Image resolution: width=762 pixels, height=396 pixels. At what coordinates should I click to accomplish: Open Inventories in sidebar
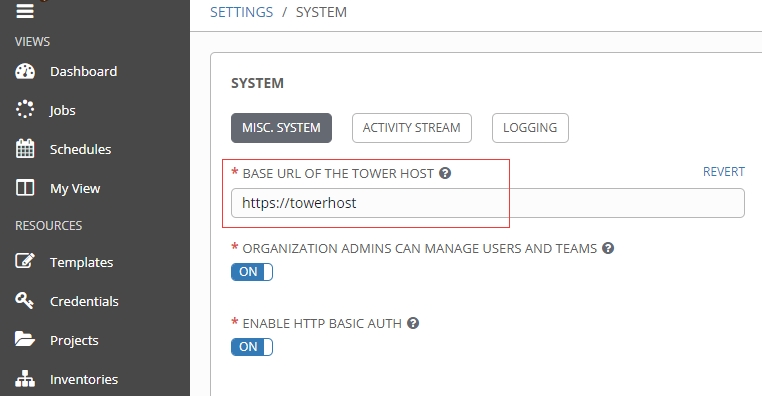point(84,379)
